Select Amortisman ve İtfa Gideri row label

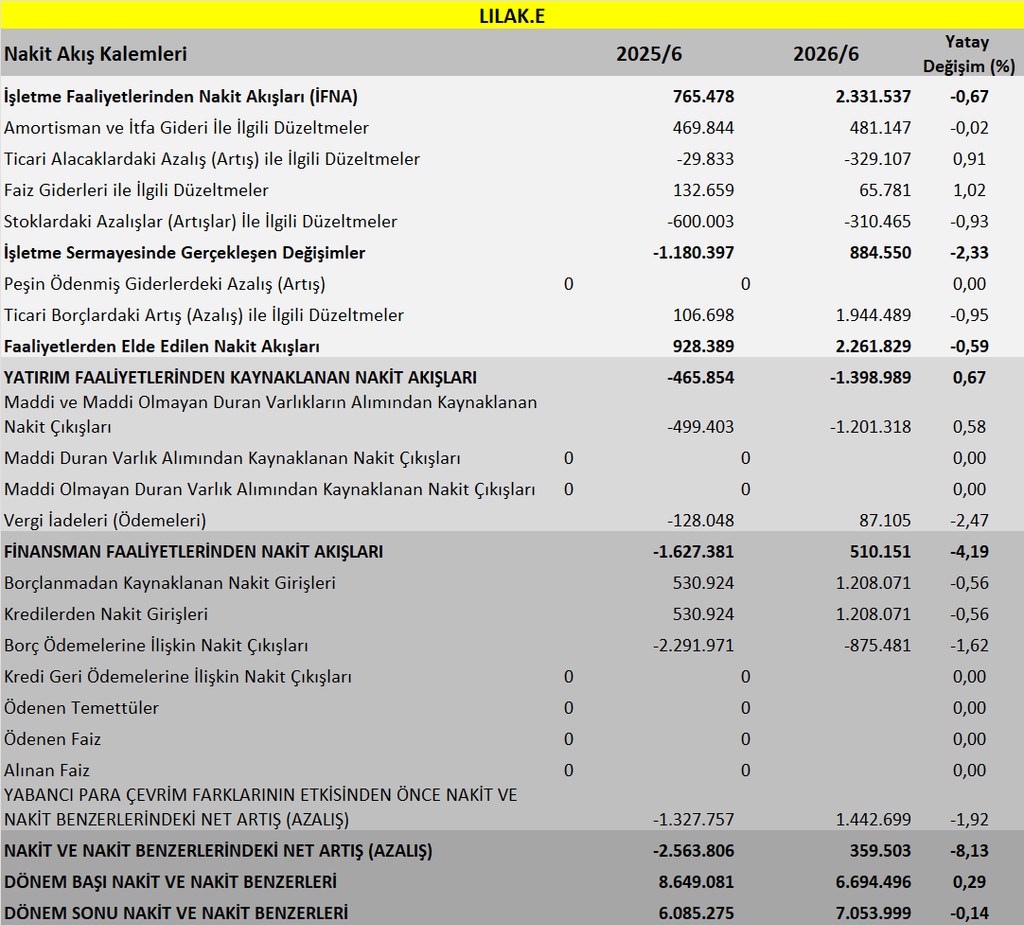[186, 128]
